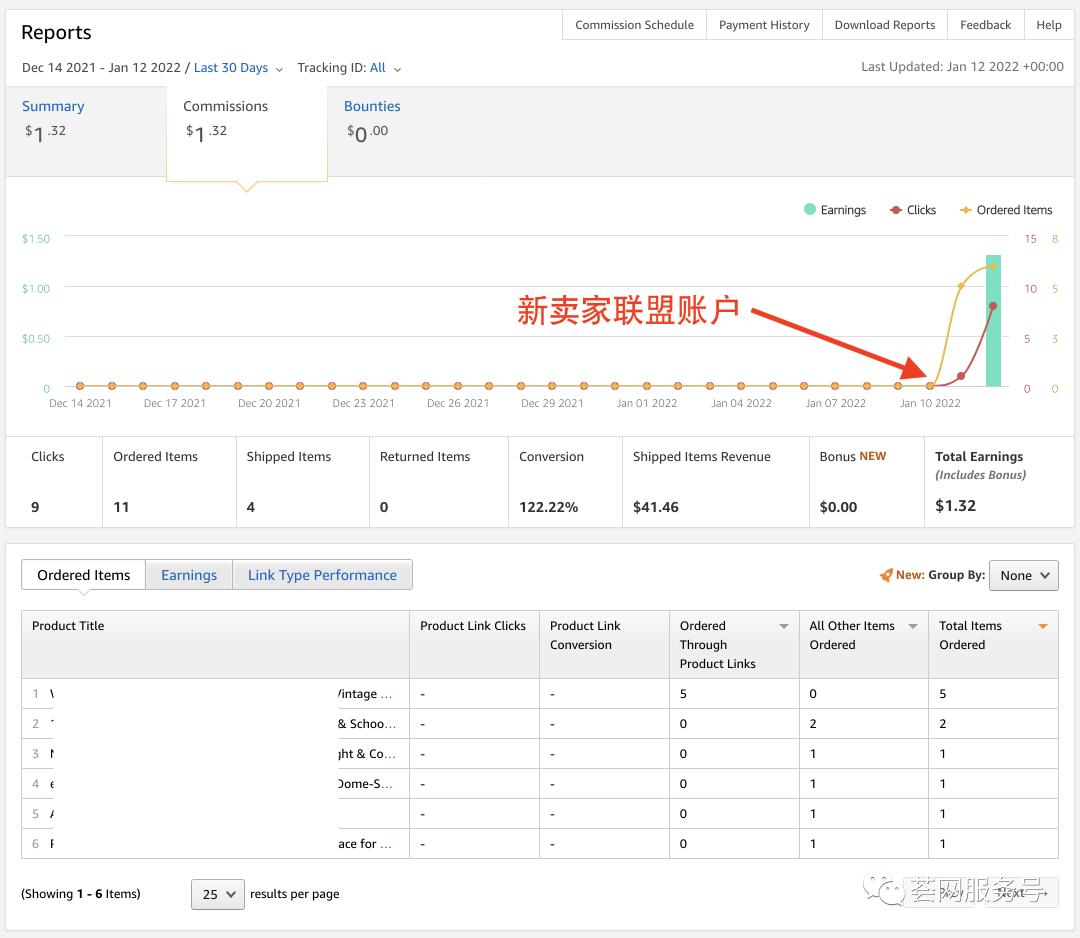
Task: Click the Commission Schedule button
Action: 634,25
